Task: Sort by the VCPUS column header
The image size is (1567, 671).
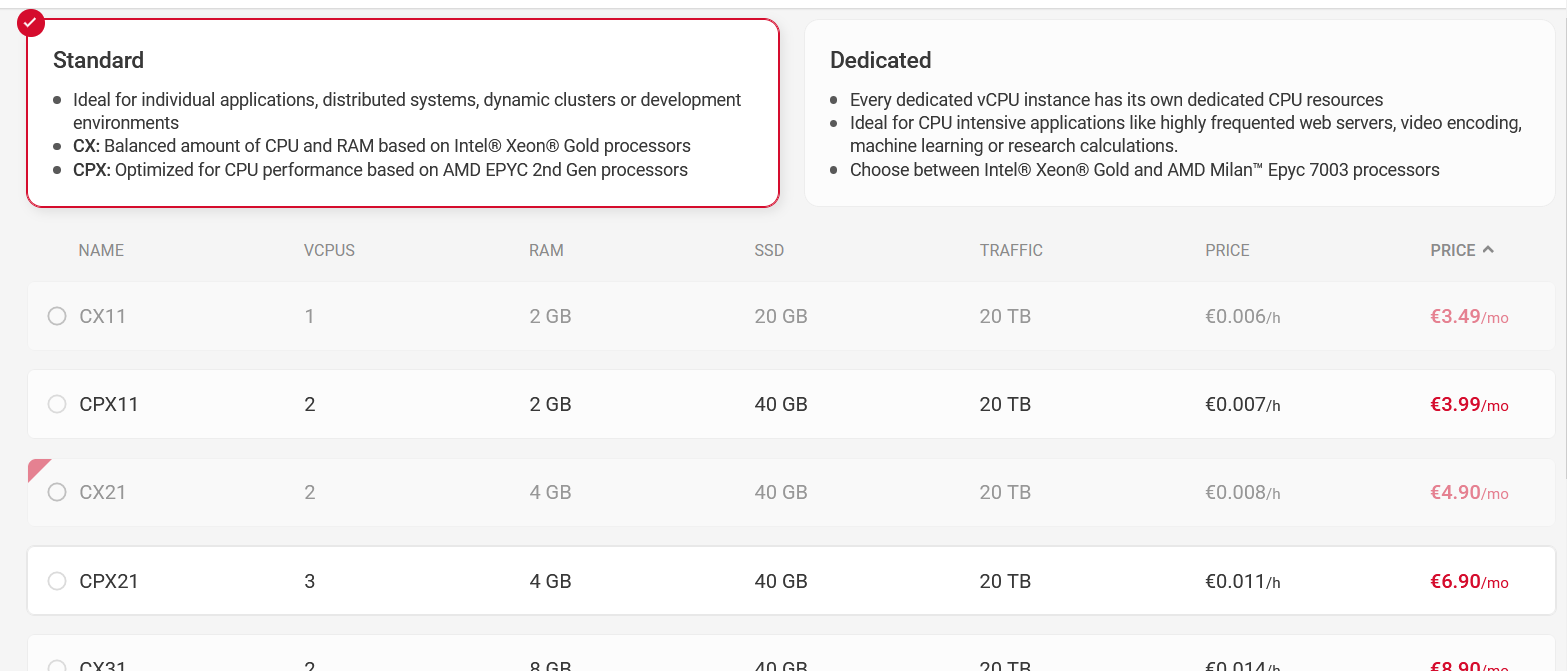Action: pos(329,251)
